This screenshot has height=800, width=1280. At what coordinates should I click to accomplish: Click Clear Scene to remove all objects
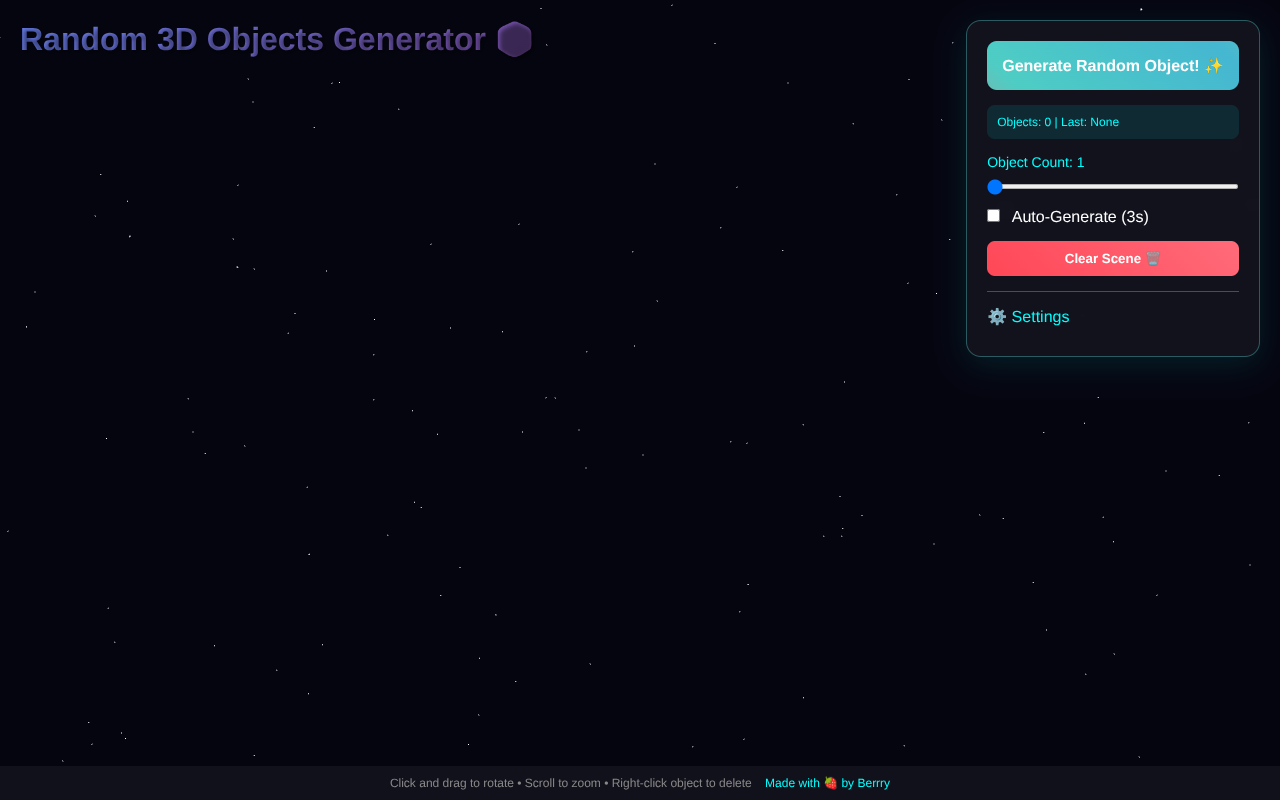pos(1113,258)
